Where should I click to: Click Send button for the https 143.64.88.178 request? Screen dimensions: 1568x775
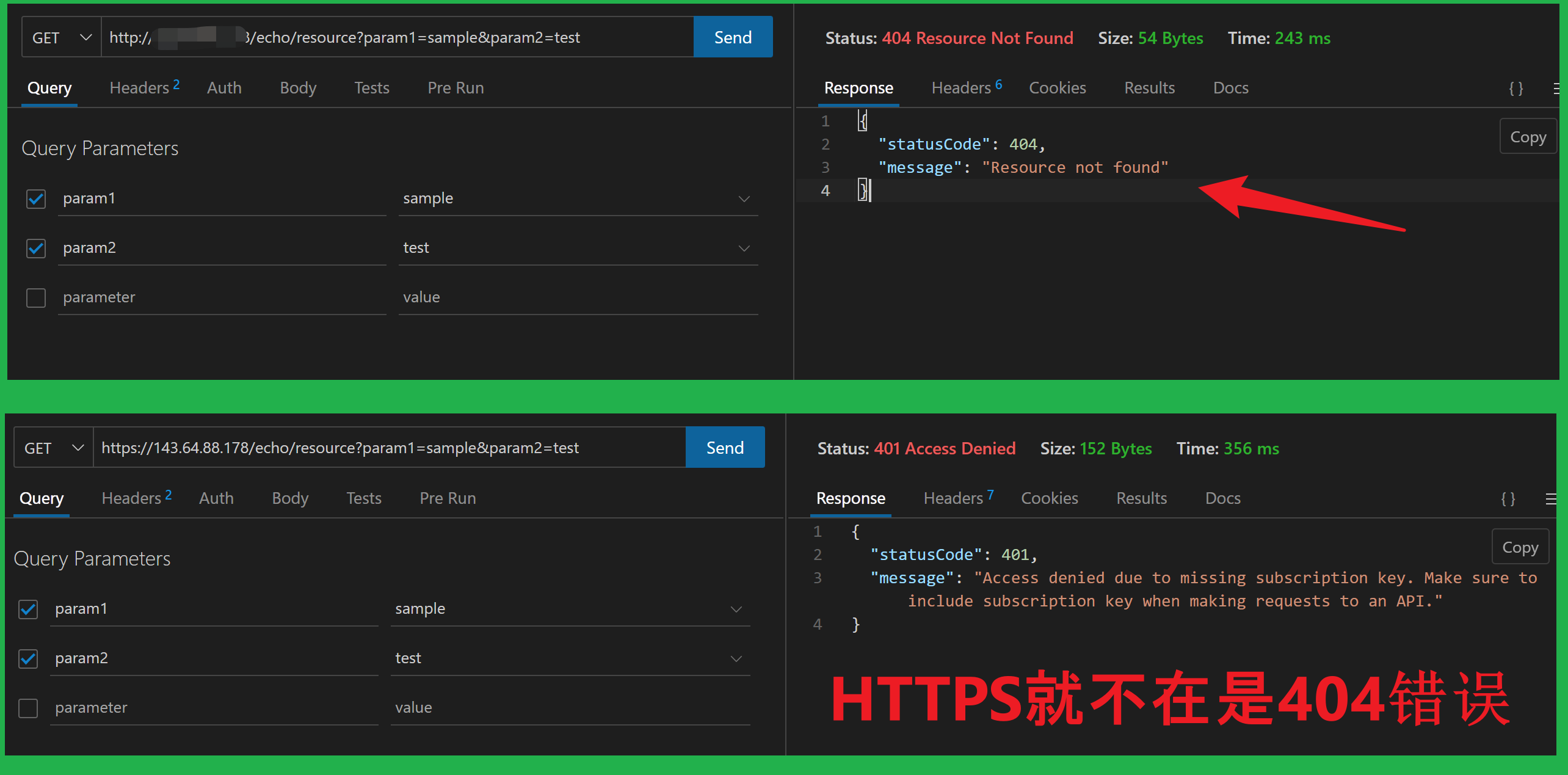725,448
